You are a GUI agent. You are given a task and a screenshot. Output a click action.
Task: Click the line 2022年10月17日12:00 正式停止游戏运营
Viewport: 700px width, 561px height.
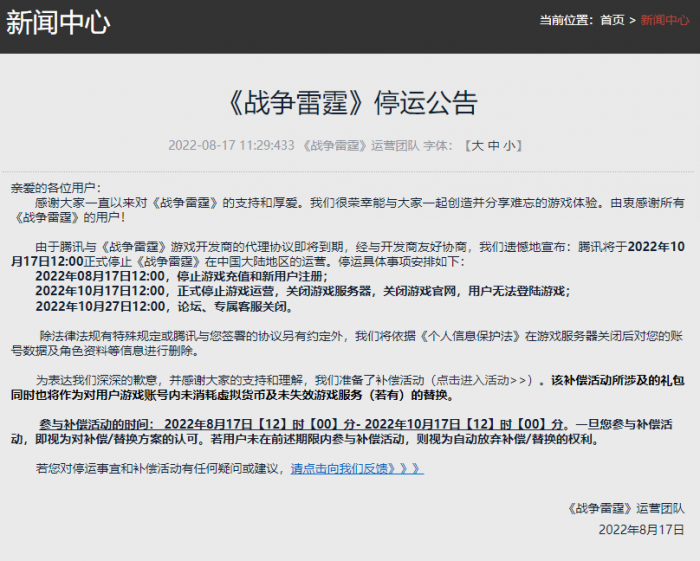coord(303,291)
